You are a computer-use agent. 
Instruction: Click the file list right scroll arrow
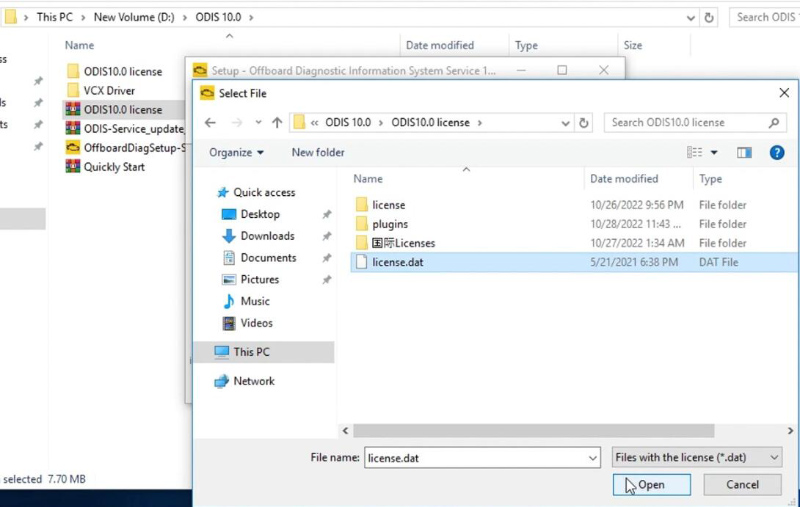click(790, 431)
